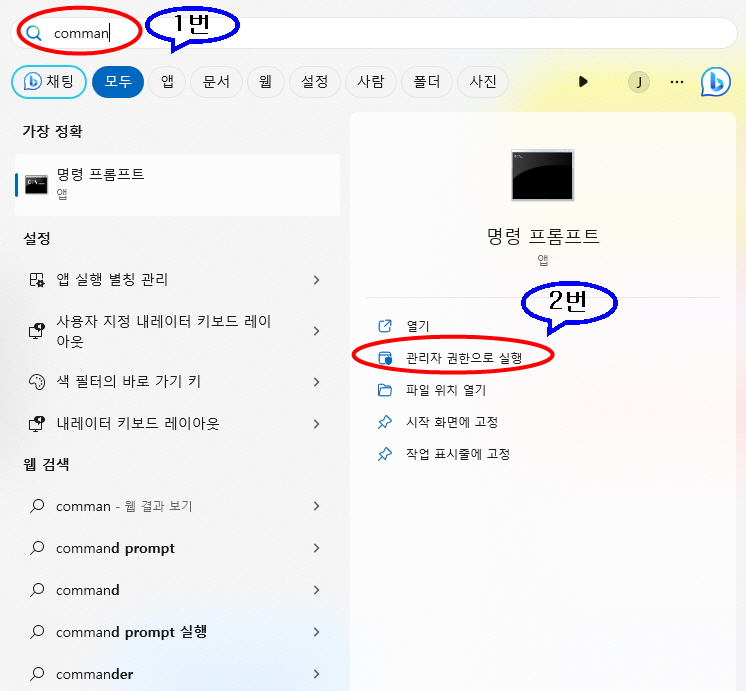Image resolution: width=746 pixels, height=691 pixels.
Task: Expand arrow for 사용자 지정 내레이터 키보드 레이아웃
Action: tap(316, 331)
